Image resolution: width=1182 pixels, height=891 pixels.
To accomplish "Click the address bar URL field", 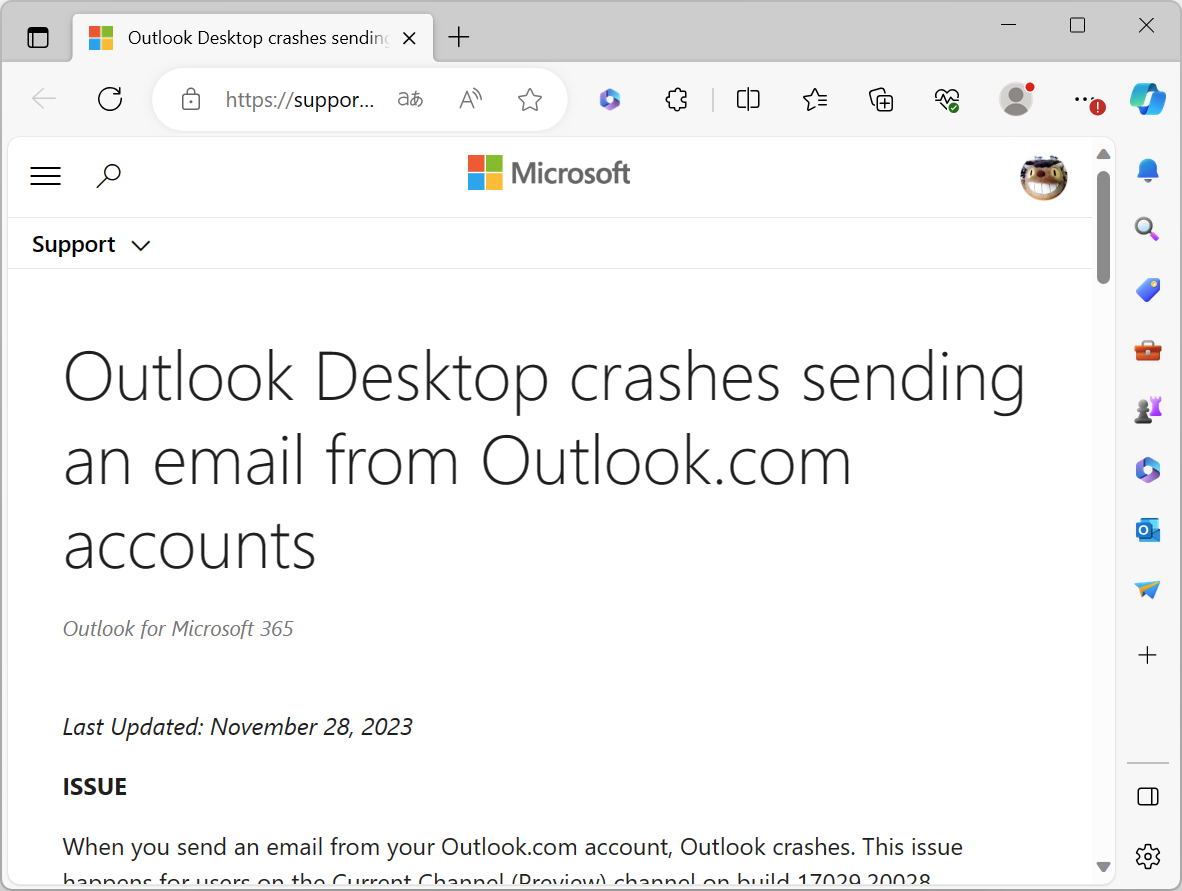I will 300,99.
